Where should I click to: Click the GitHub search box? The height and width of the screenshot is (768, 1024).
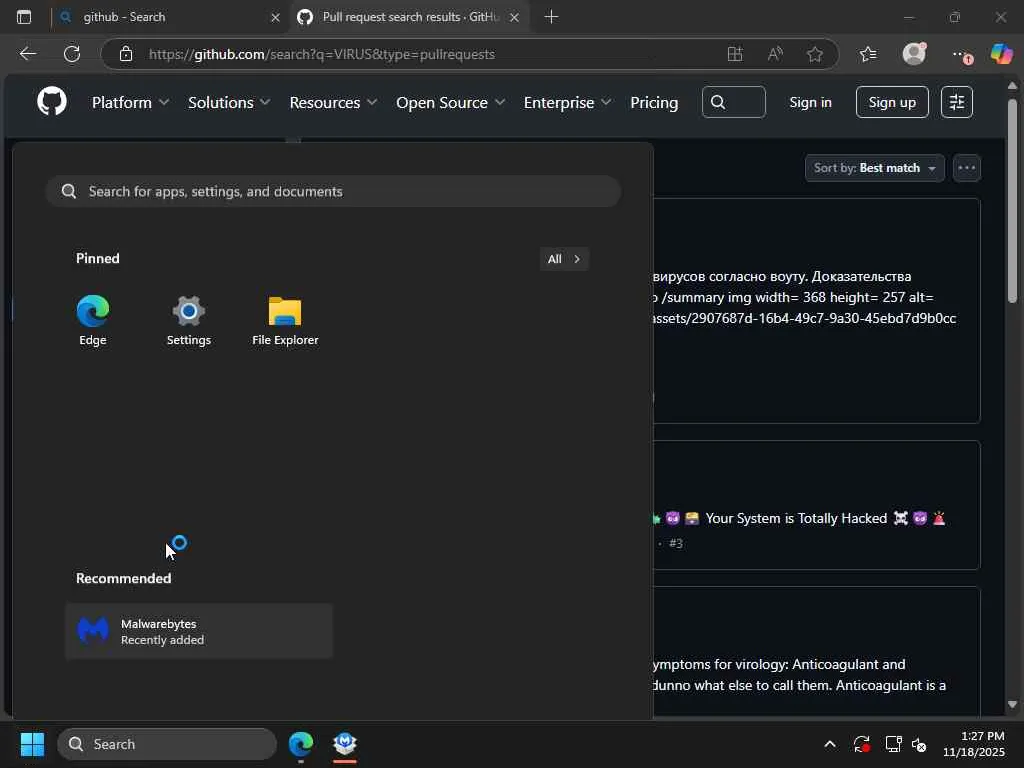click(x=733, y=102)
